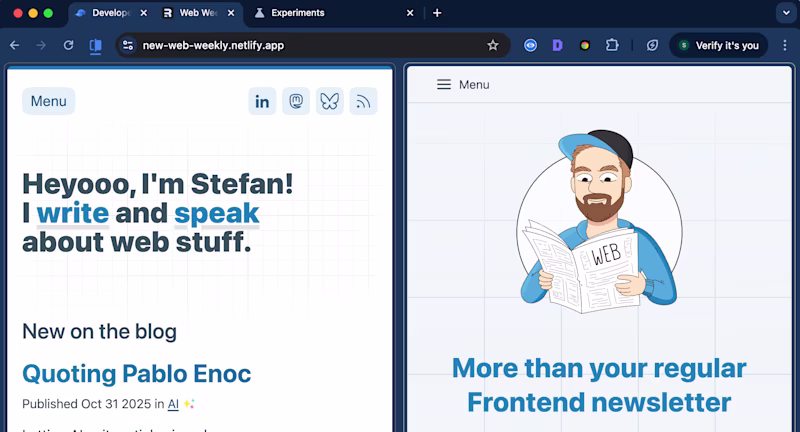Click the yellow macOS minimize window button

[33, 13]
